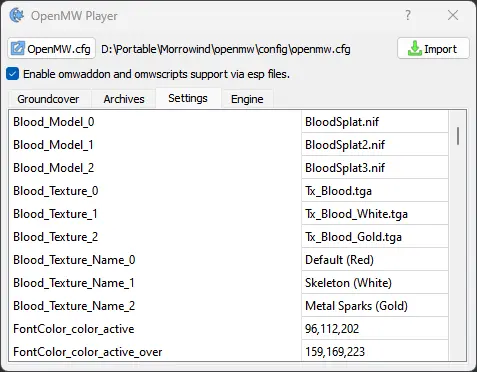The image size is (477, 372).
Task: Select the Blood_Texture_Name_2 row label
Action: click(x=74, y=306)
